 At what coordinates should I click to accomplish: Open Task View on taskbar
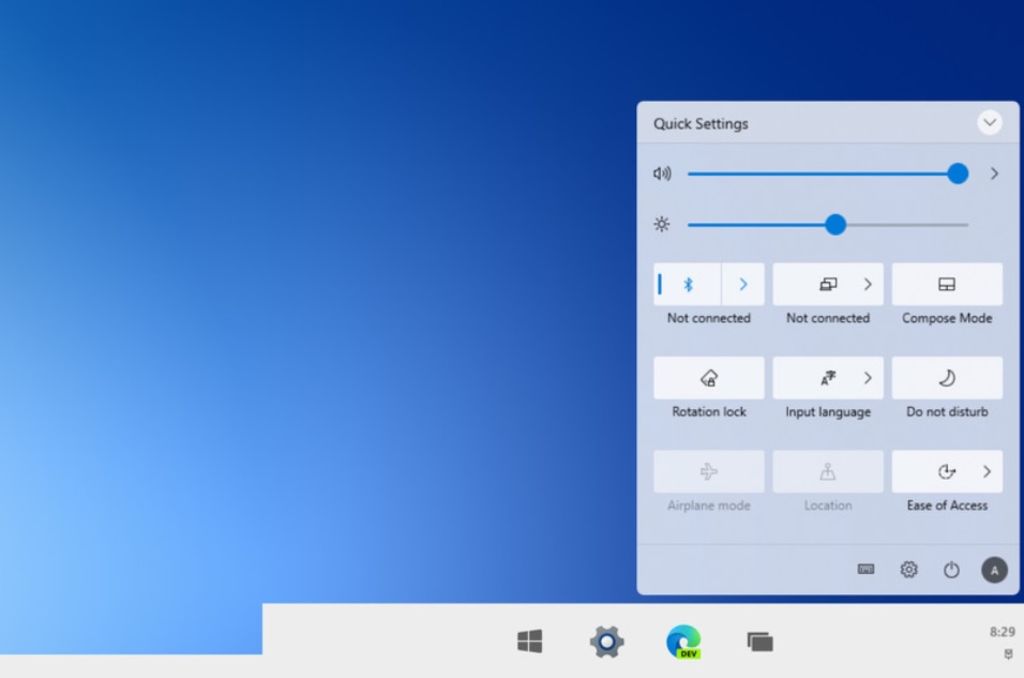coord(760,641)
